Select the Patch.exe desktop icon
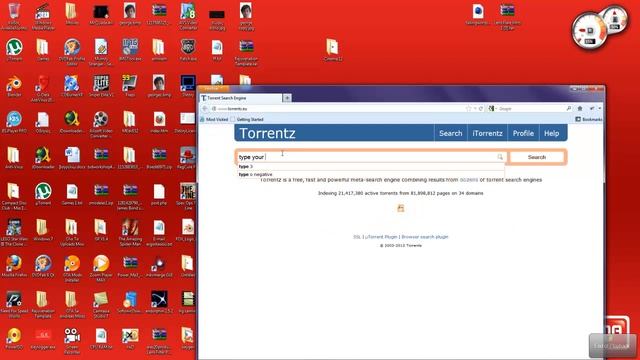 188,50
